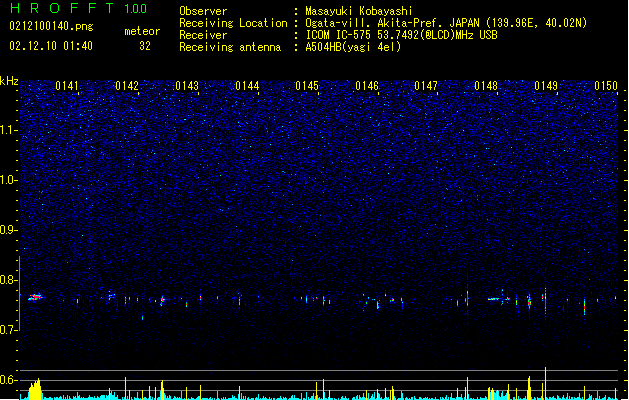
Task: Click the tall yellow power spike before 0149
Action: point(545,383)
